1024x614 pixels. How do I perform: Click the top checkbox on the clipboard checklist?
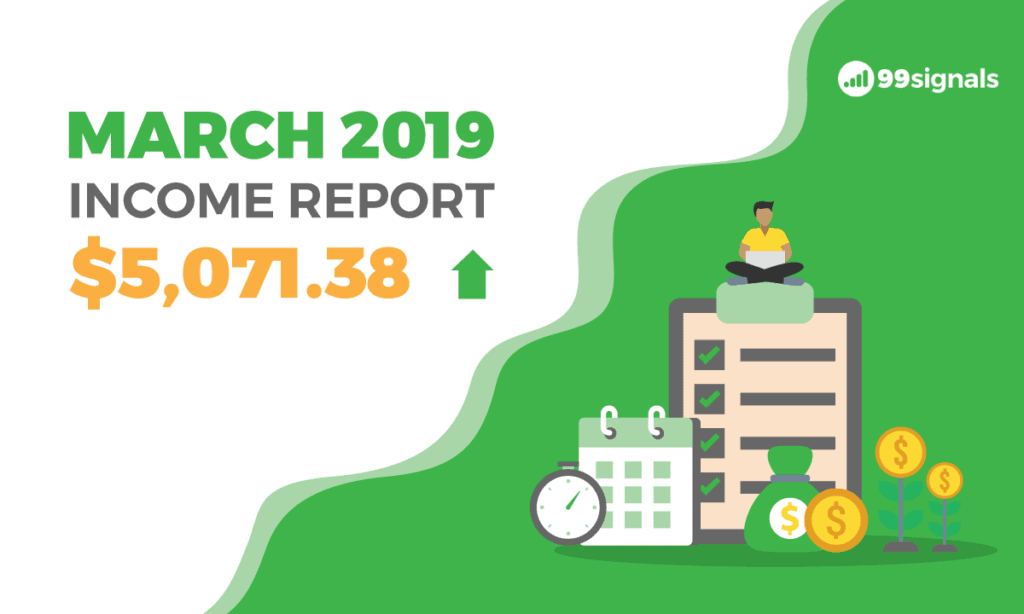tap(709, 355)
